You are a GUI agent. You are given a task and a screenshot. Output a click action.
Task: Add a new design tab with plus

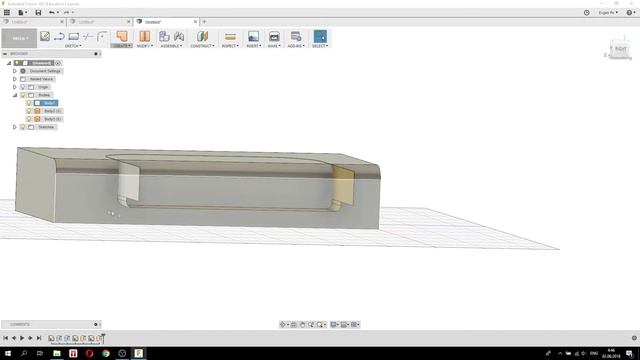tap(204, 22)
